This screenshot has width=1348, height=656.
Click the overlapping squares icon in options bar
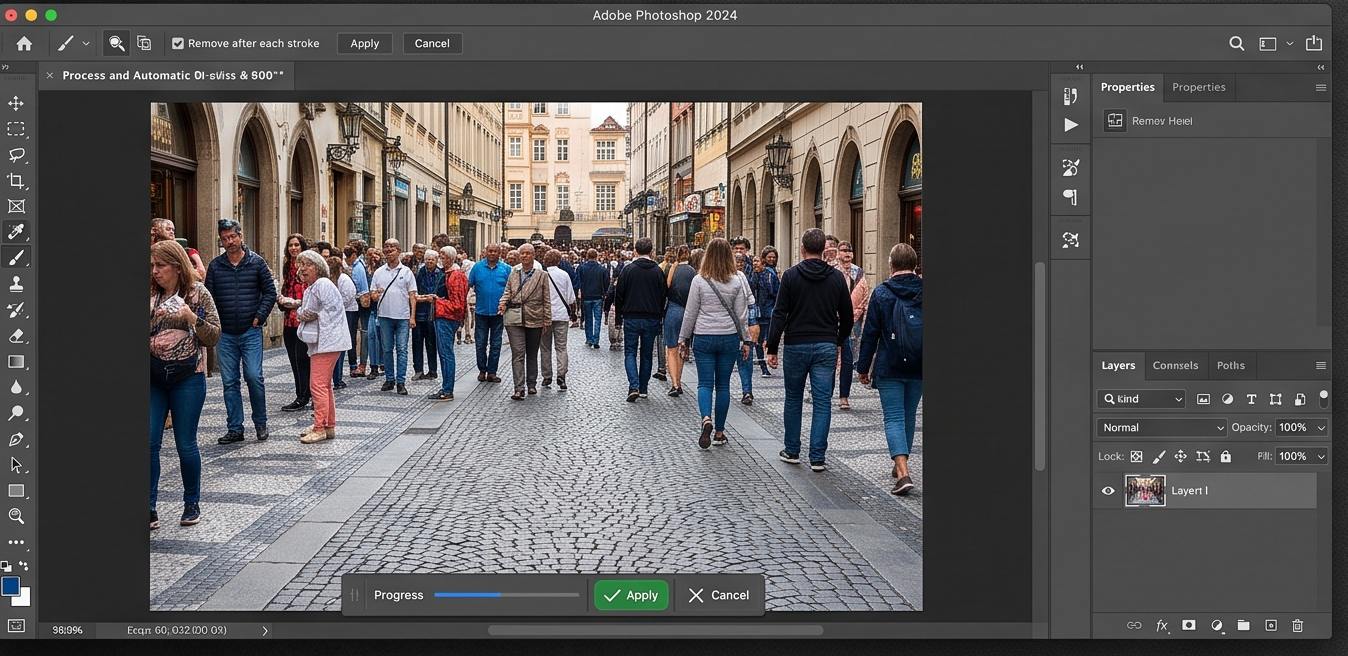144,43
